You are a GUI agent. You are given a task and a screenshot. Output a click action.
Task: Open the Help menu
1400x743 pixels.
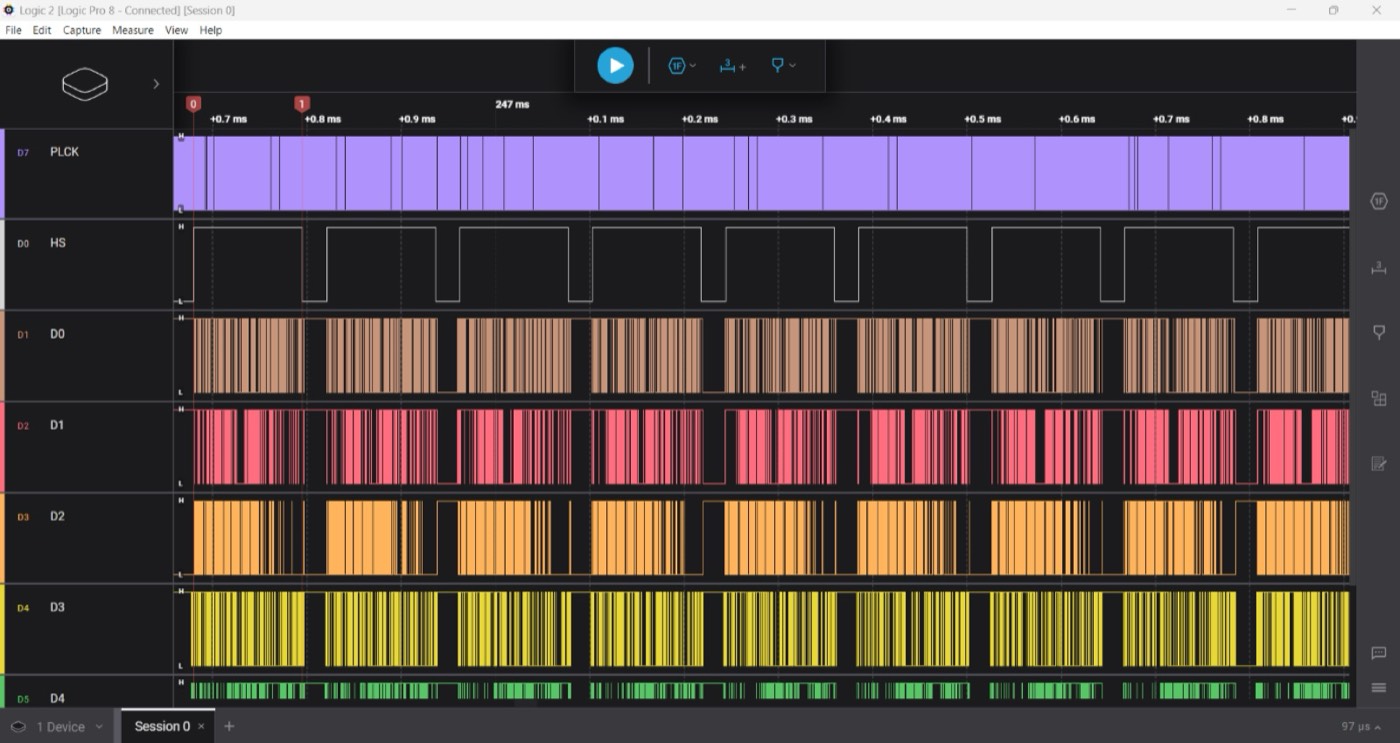pyautogui.click(x=210, y=30)
